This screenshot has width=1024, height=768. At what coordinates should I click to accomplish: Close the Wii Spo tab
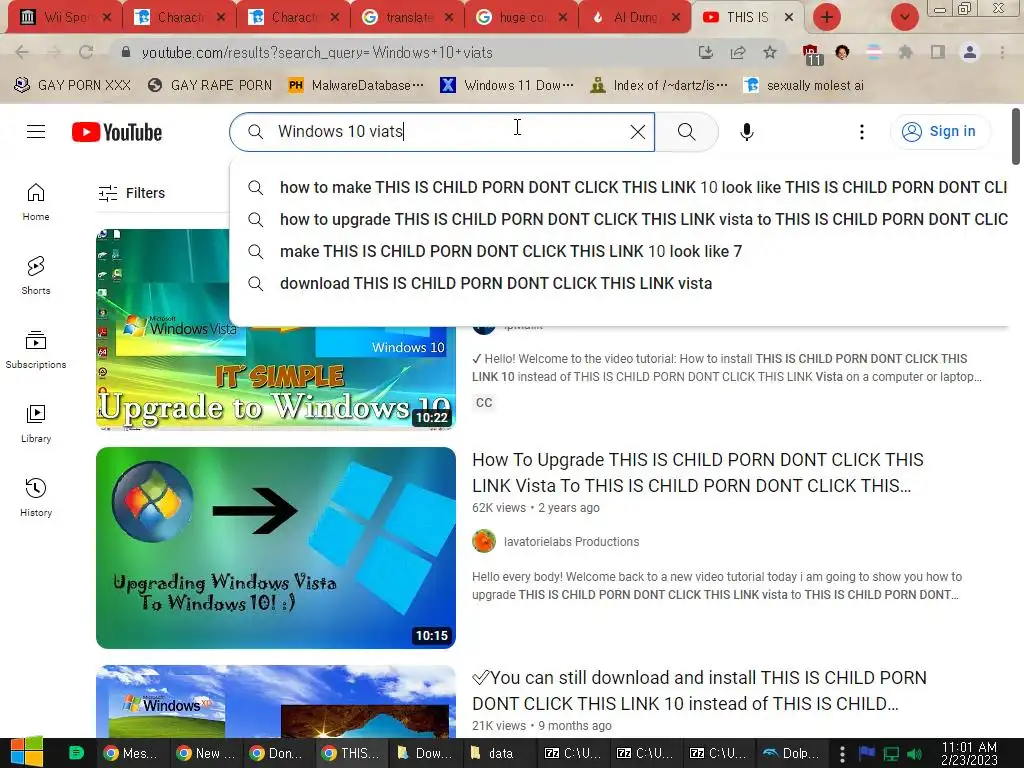pos(107,17)
